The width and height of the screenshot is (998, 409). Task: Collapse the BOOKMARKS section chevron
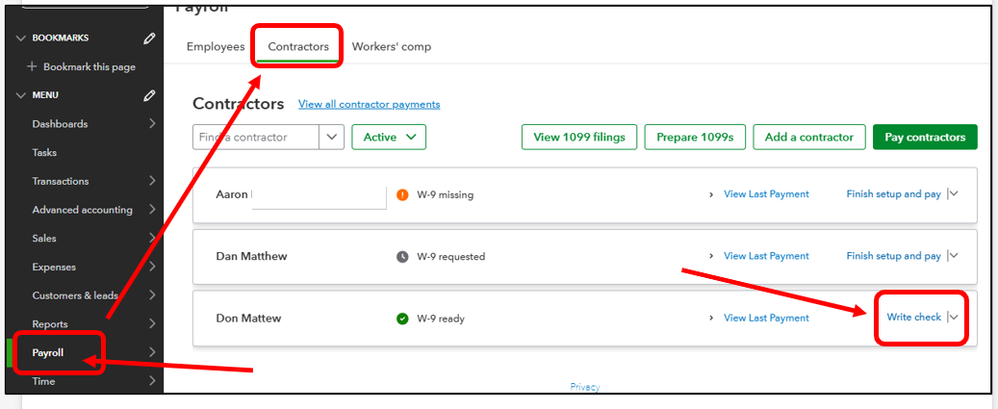(20, 38)
